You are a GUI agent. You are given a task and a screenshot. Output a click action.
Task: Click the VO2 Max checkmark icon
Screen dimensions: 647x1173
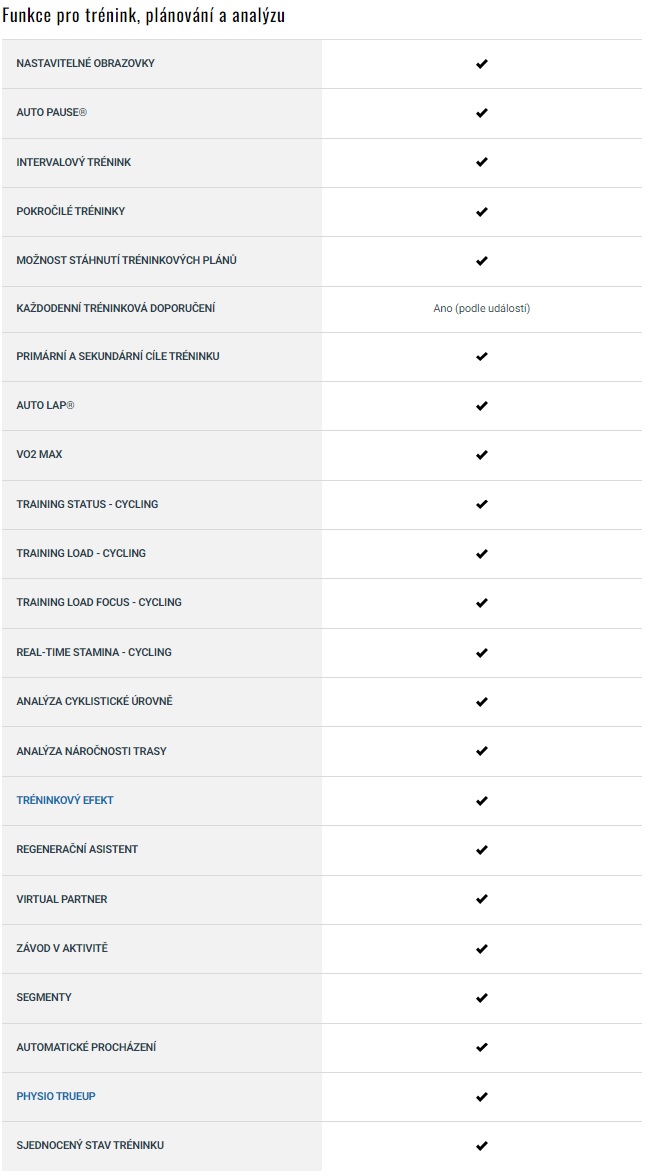[481, 455]
